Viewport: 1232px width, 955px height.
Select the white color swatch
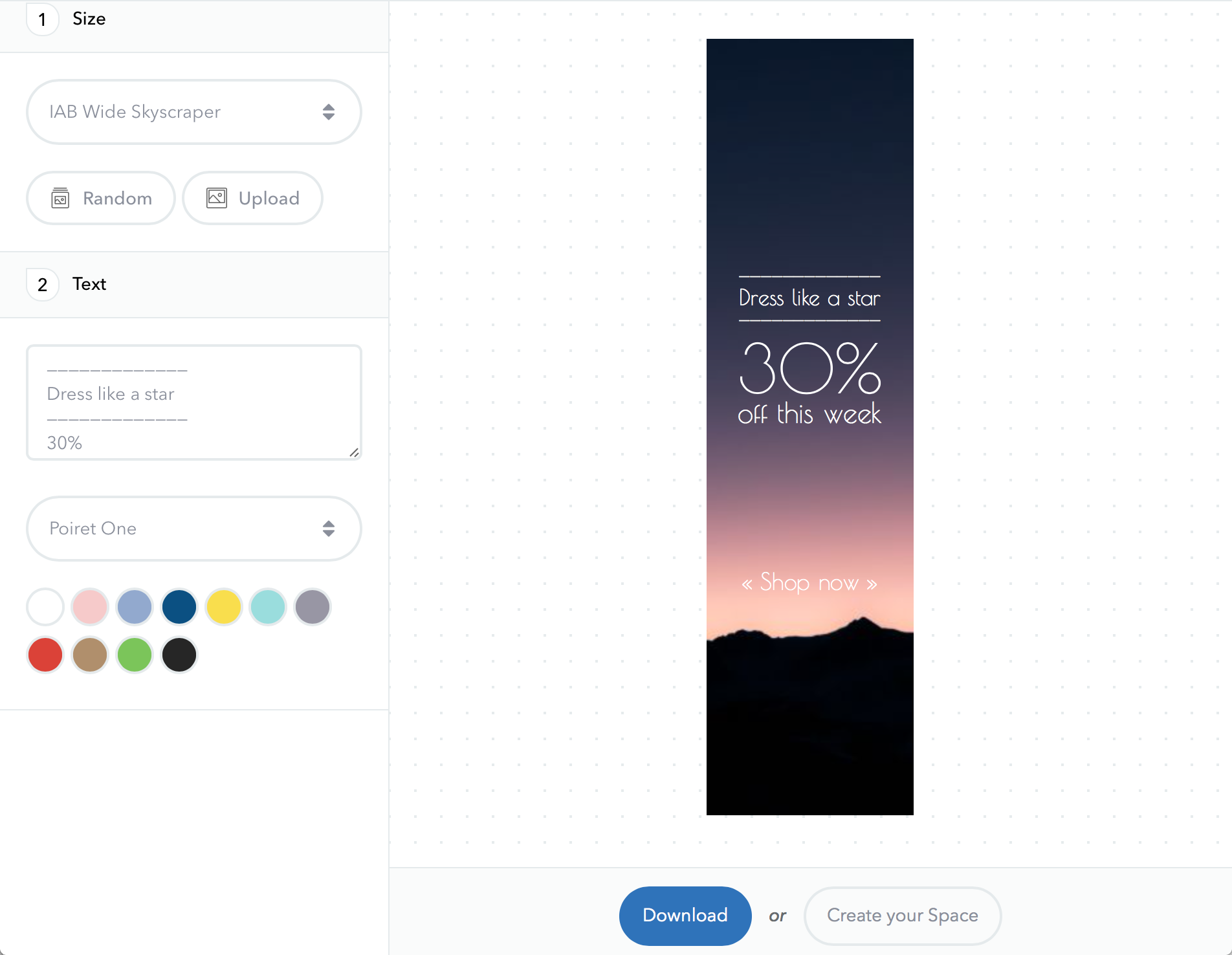45,607
